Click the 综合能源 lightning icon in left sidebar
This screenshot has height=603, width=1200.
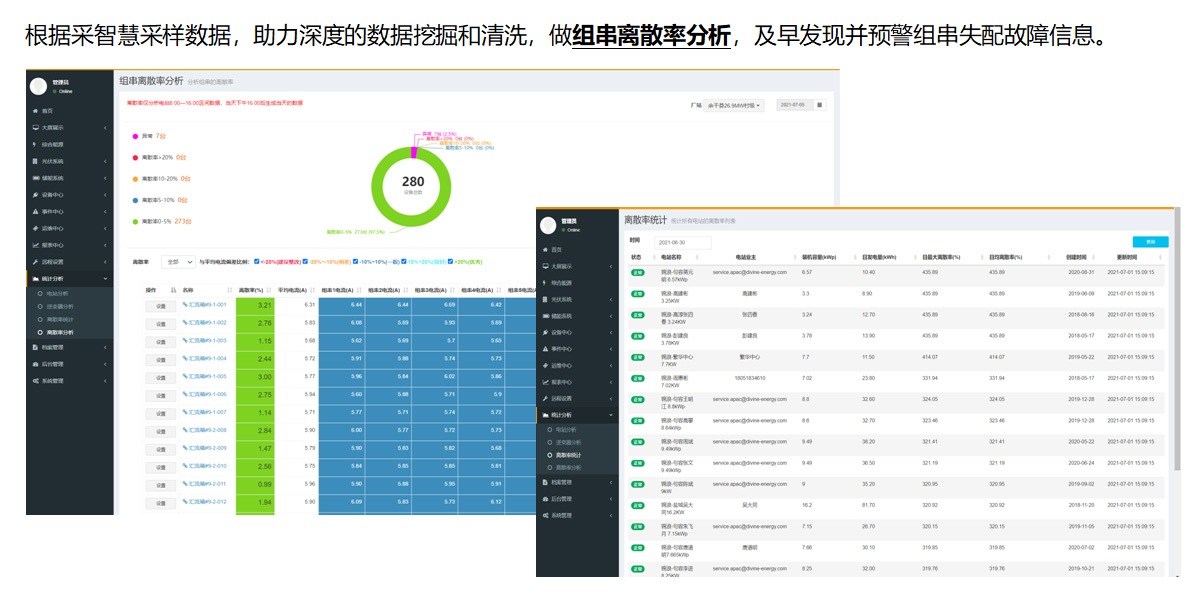click(36, 144)
